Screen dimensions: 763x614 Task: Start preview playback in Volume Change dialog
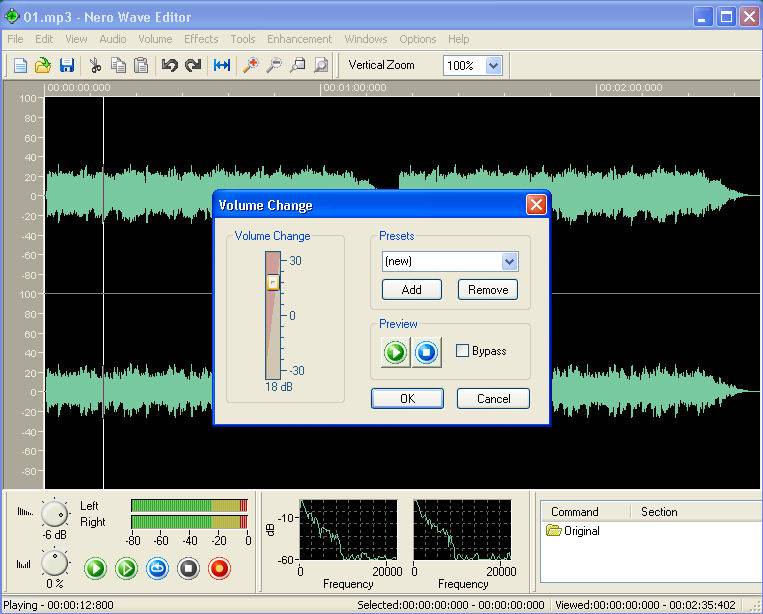tap(395, 352)
